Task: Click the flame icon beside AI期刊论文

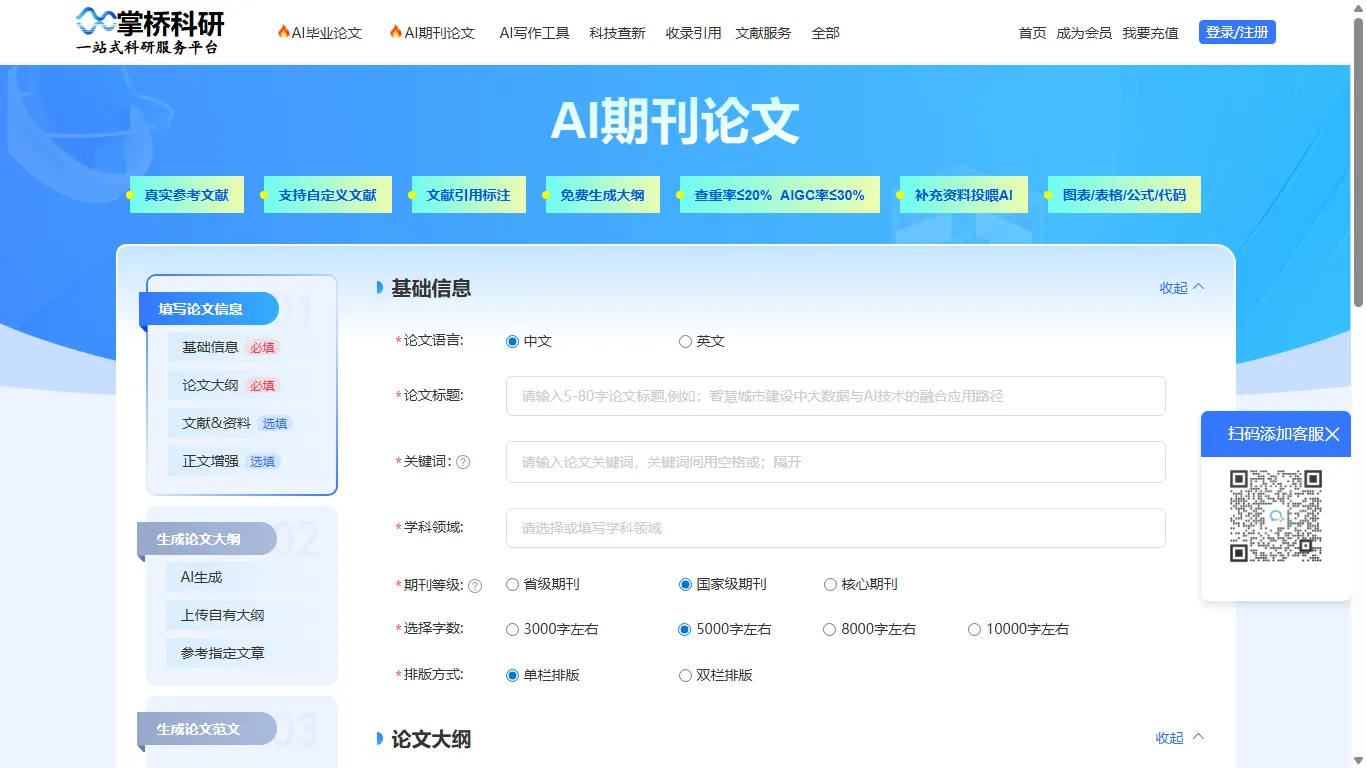Action: pyautogui.click(x=396, y=31)
